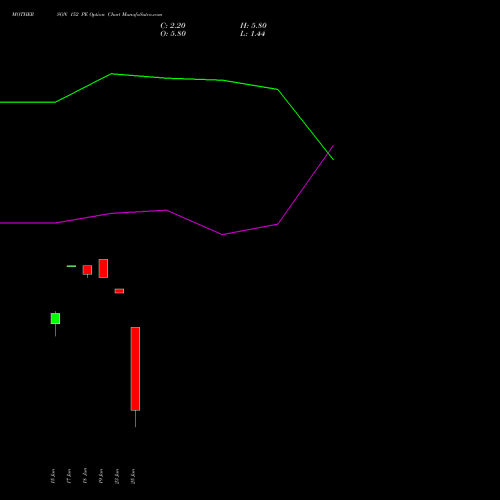Click the 23 Jan date axis label
500x500 pixels.
pos(133,476)
